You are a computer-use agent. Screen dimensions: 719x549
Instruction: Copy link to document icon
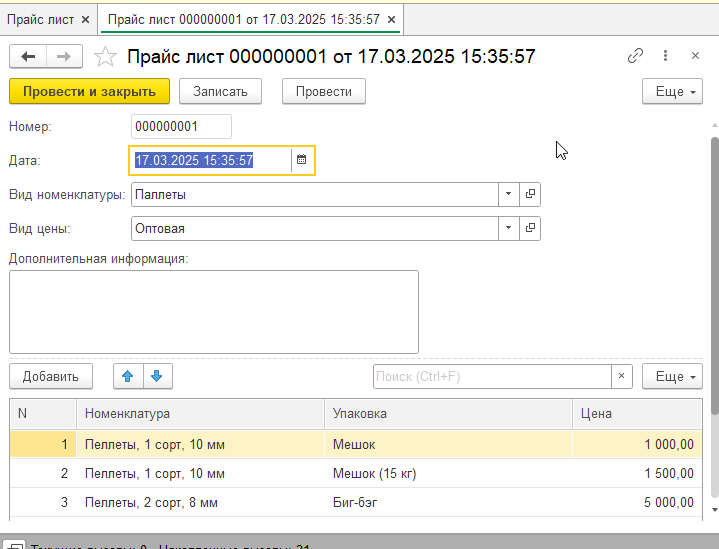(x=635, y=57)
